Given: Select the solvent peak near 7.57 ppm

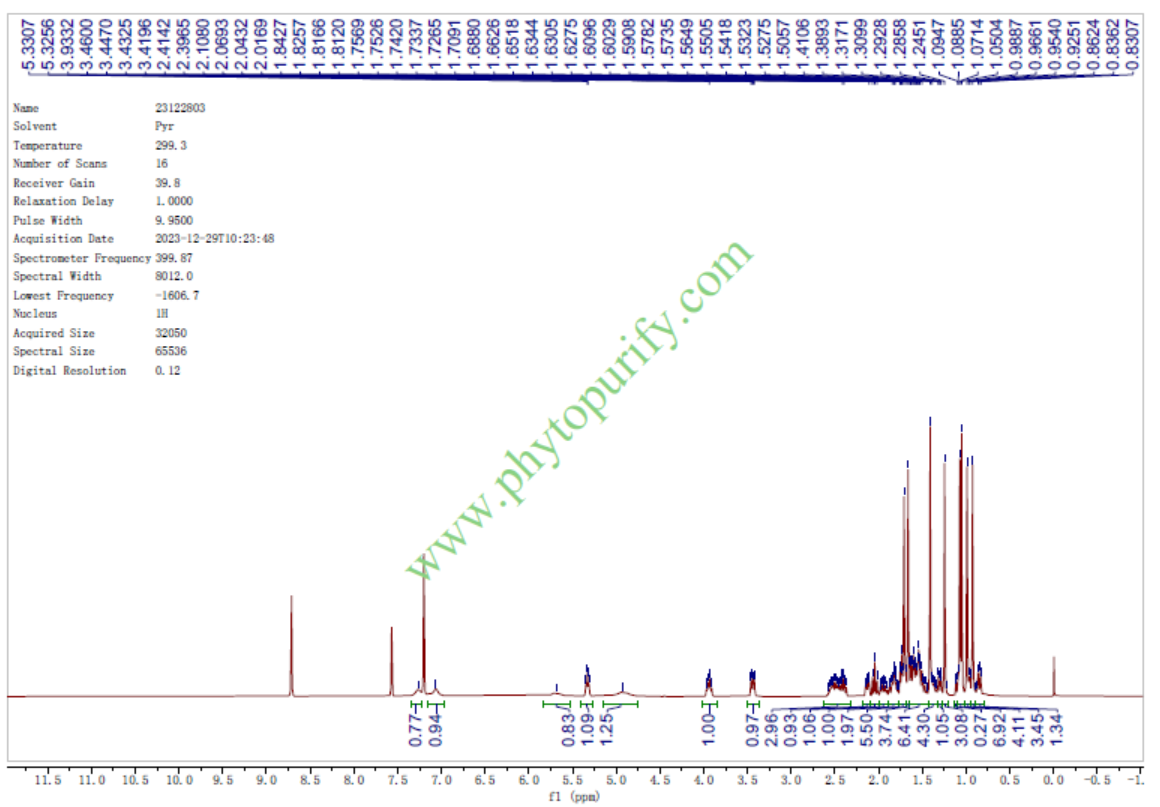Looking at the screenshot, I should pyautogui.click(x=391, y=660).
